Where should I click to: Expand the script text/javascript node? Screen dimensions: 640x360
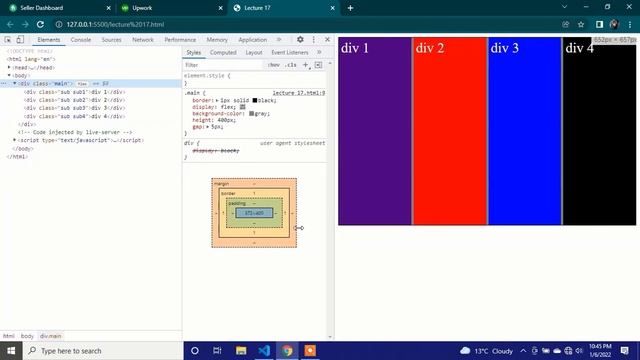15,140
